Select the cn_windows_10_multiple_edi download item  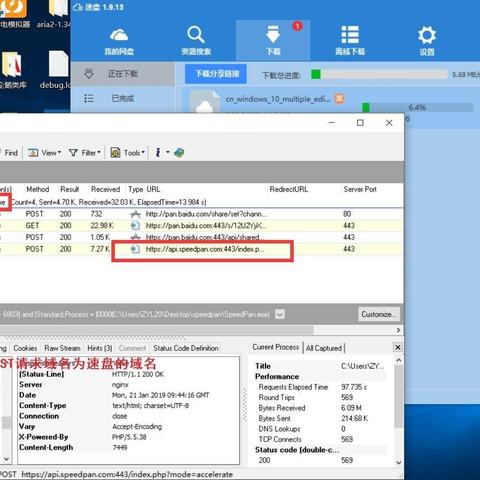tap(278, 99)
